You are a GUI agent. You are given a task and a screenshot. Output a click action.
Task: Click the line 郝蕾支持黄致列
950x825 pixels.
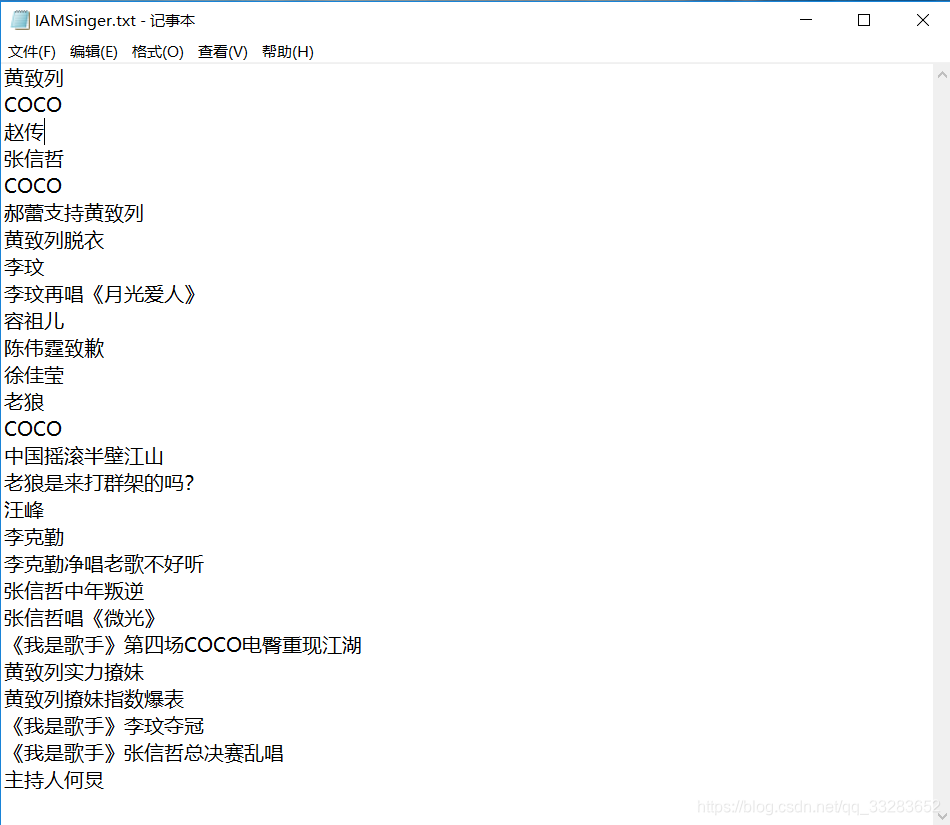(x=74, y=213)
